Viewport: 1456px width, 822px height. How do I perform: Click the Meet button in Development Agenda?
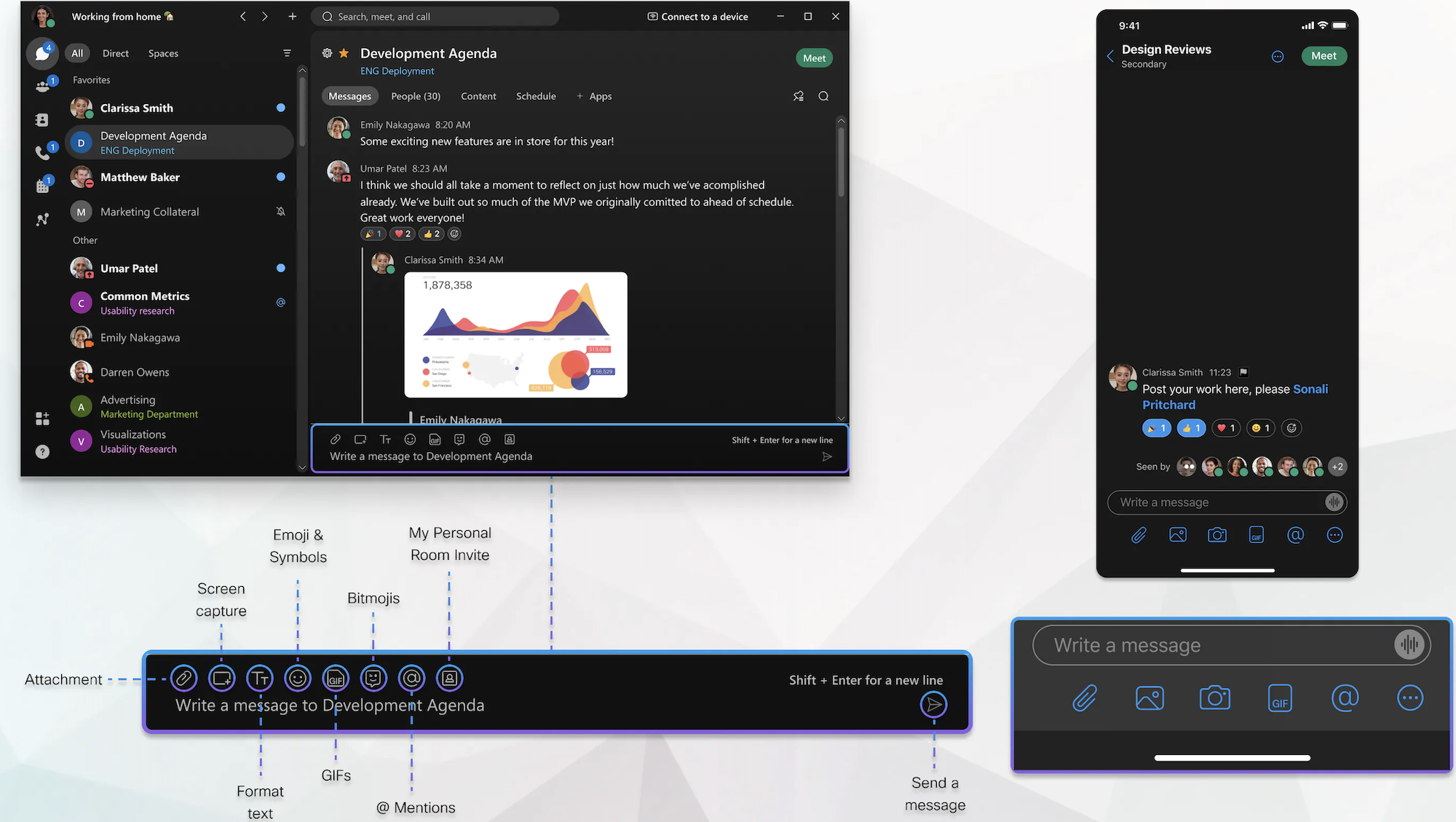pyautogui.click(x=814, y=57)
